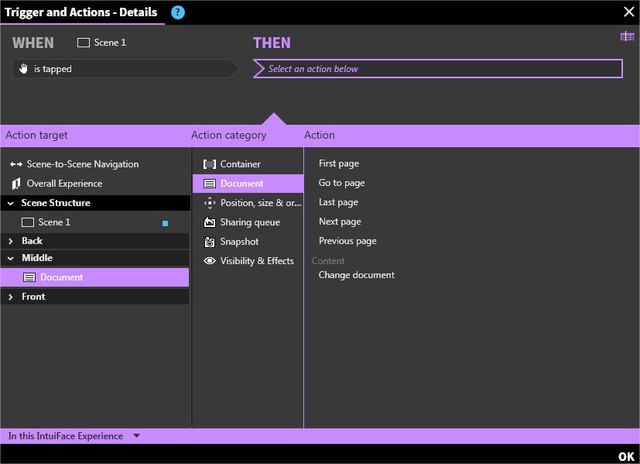Screen dimensions: 640x464
Task: Choose the Snapshot camera icon
Action: 209,242
